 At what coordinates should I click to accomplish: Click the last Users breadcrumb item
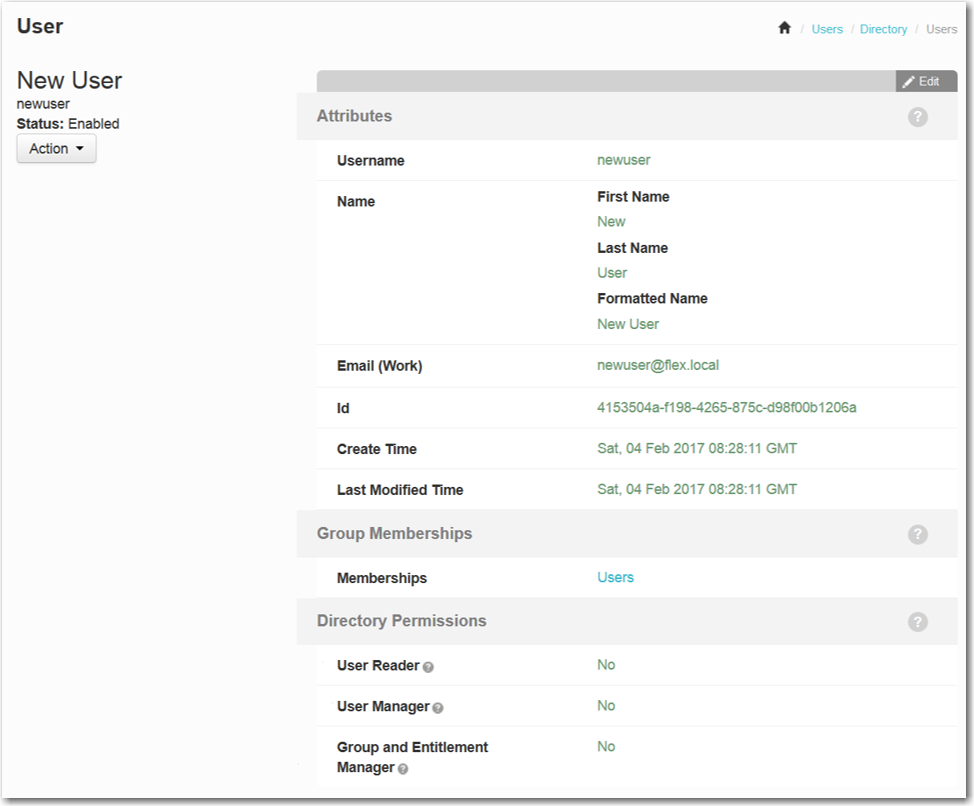pos(941,29)
